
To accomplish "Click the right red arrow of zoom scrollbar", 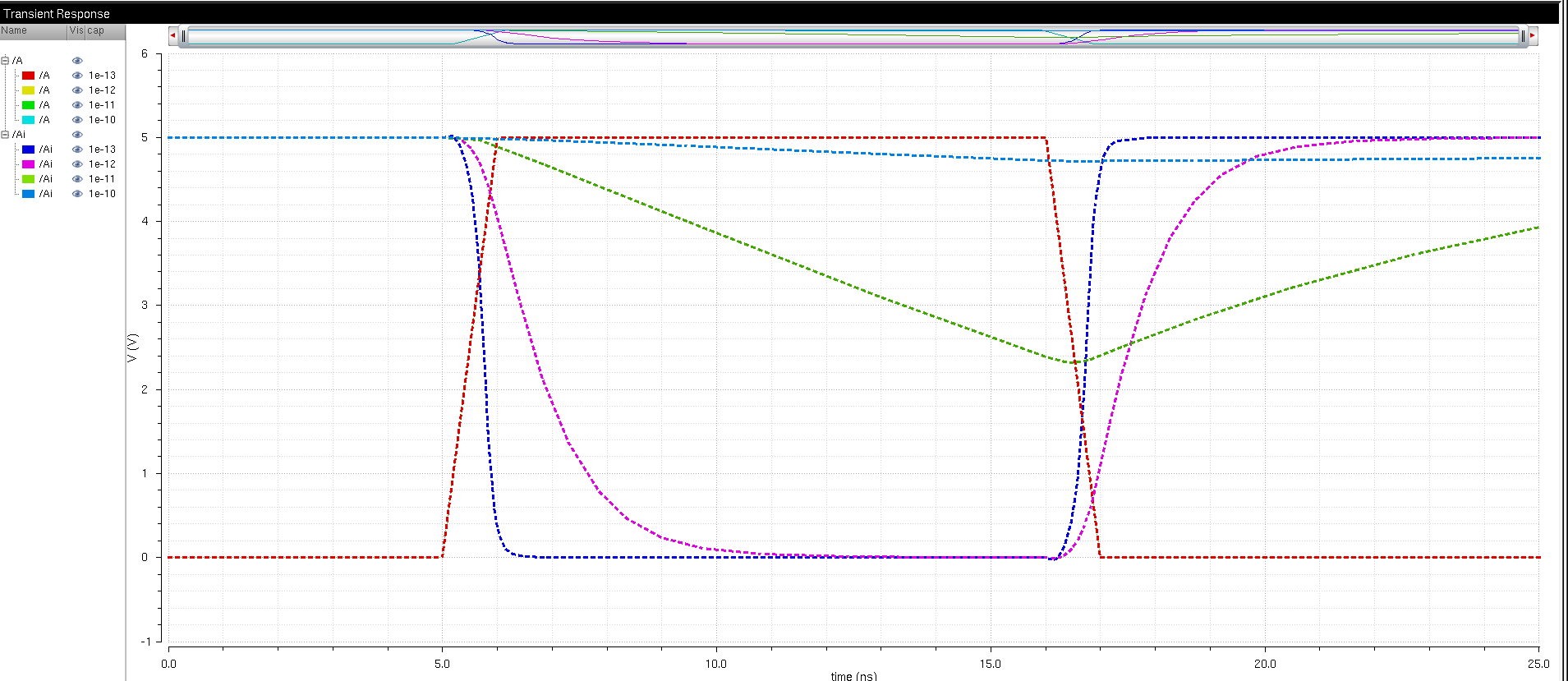I will [x=1533, y=35].
